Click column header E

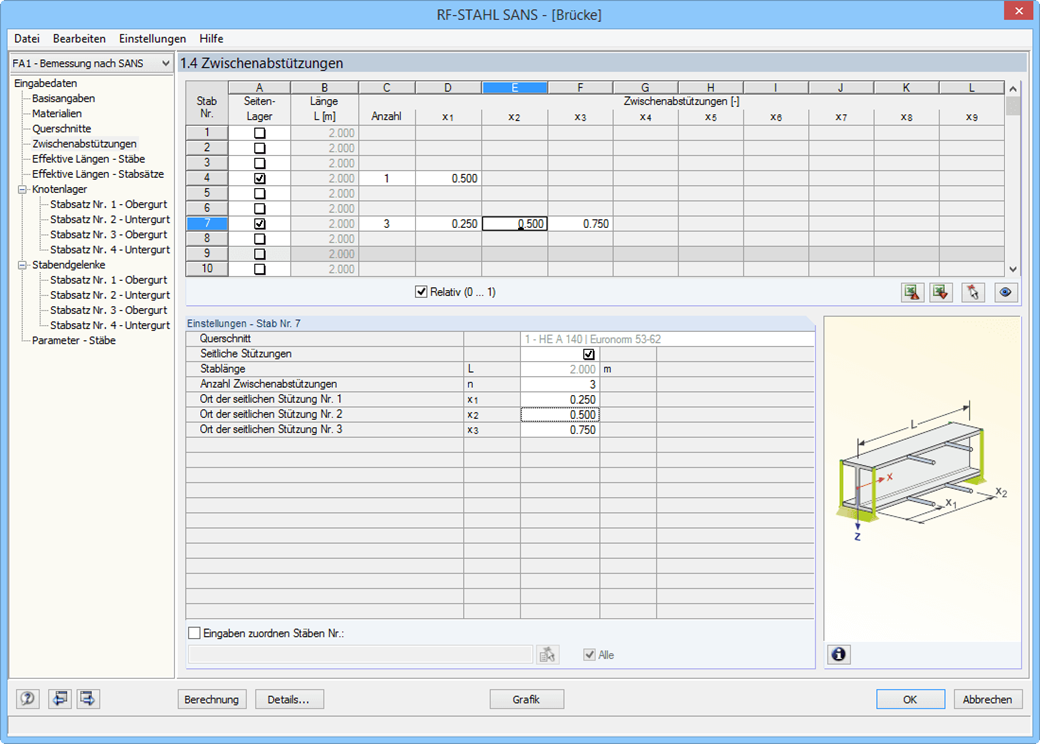tap(515, 88)
